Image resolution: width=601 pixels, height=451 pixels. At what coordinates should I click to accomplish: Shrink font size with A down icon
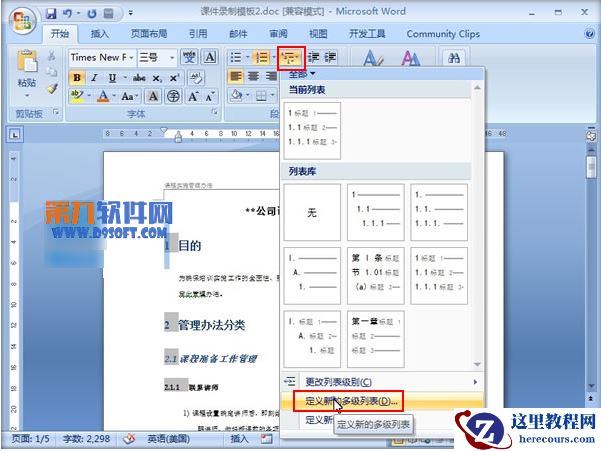tap(210, 96)
